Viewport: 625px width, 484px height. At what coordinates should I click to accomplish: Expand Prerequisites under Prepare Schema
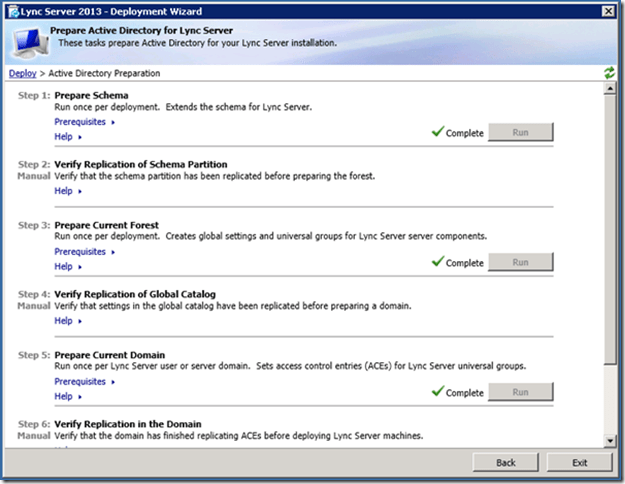(84, 122)
